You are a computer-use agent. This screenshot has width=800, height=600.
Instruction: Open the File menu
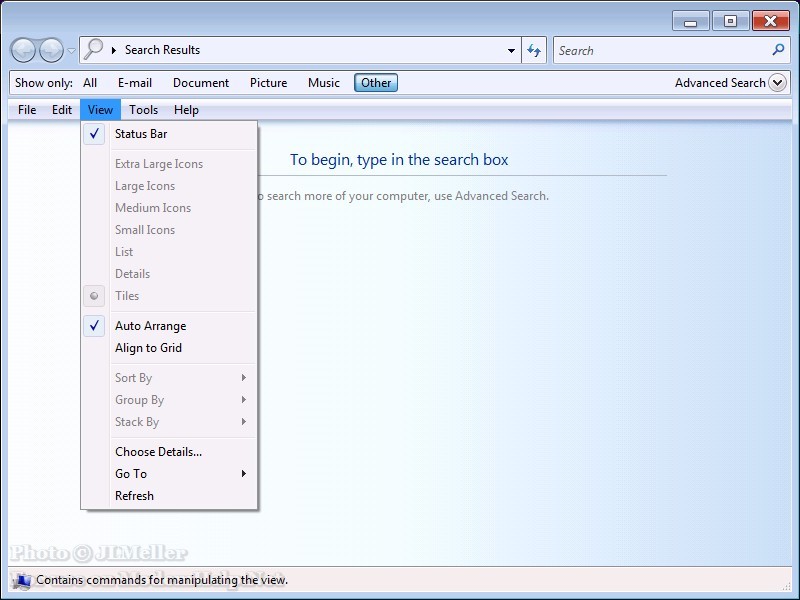27,110
